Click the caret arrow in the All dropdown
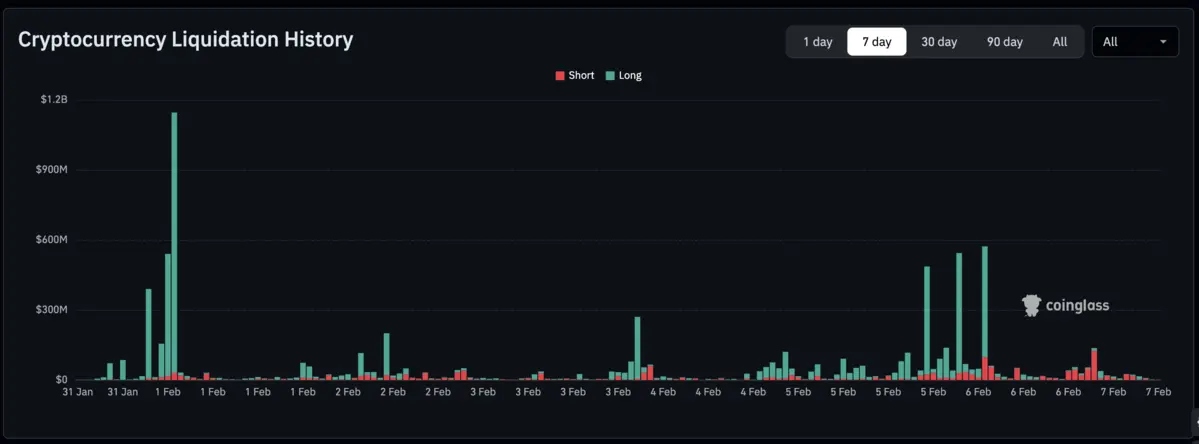 click(1163, 42)
